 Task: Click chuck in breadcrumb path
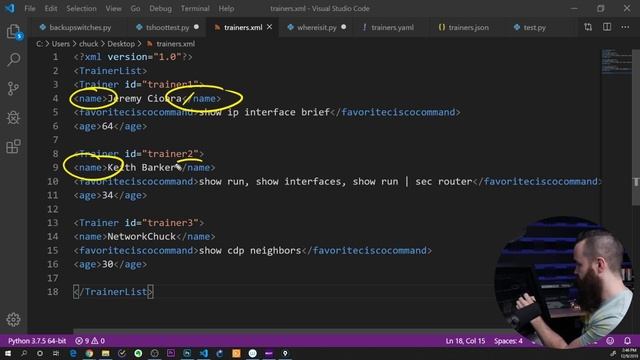(89, 44)
